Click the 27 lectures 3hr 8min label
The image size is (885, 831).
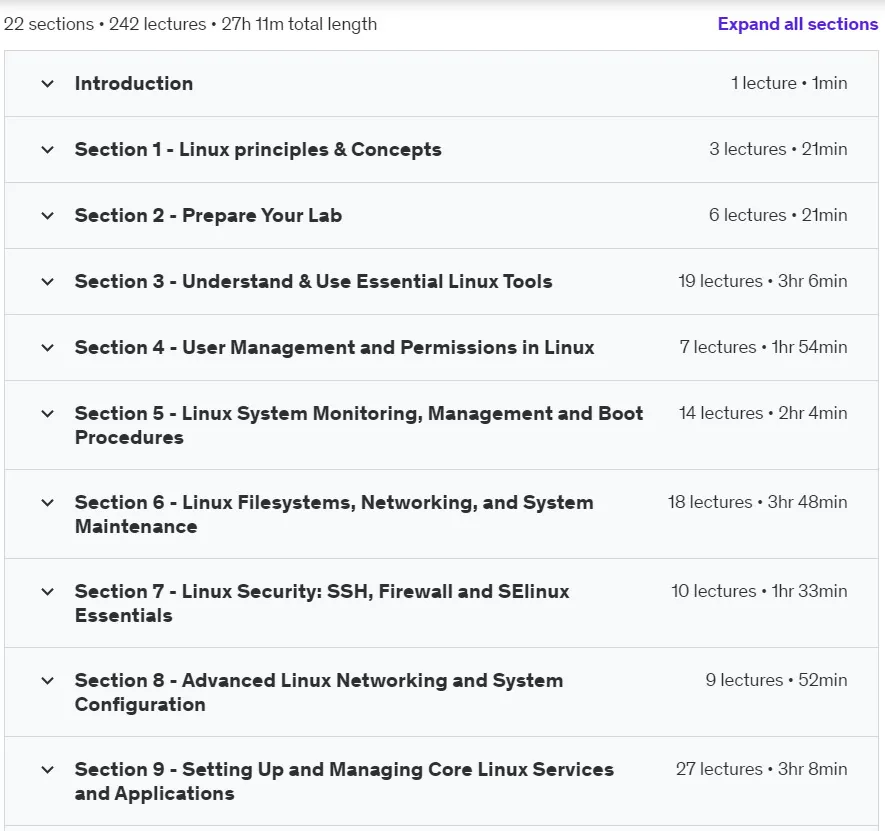[761, 769]
